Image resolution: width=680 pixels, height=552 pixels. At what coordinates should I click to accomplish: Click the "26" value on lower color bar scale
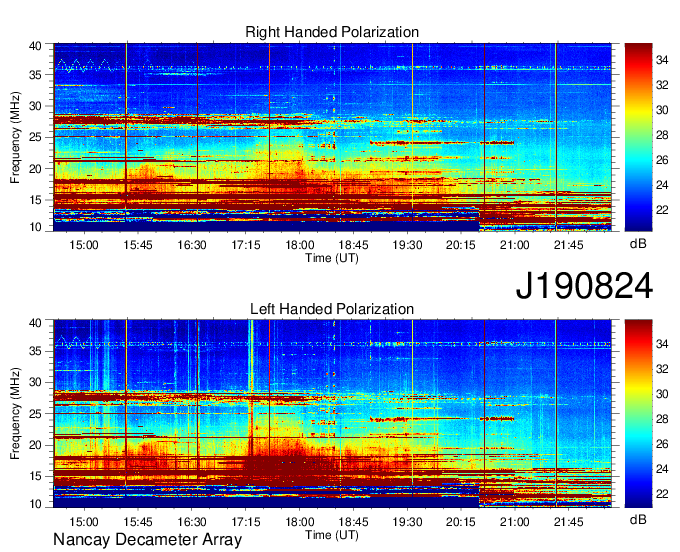(x=662, y=444)
